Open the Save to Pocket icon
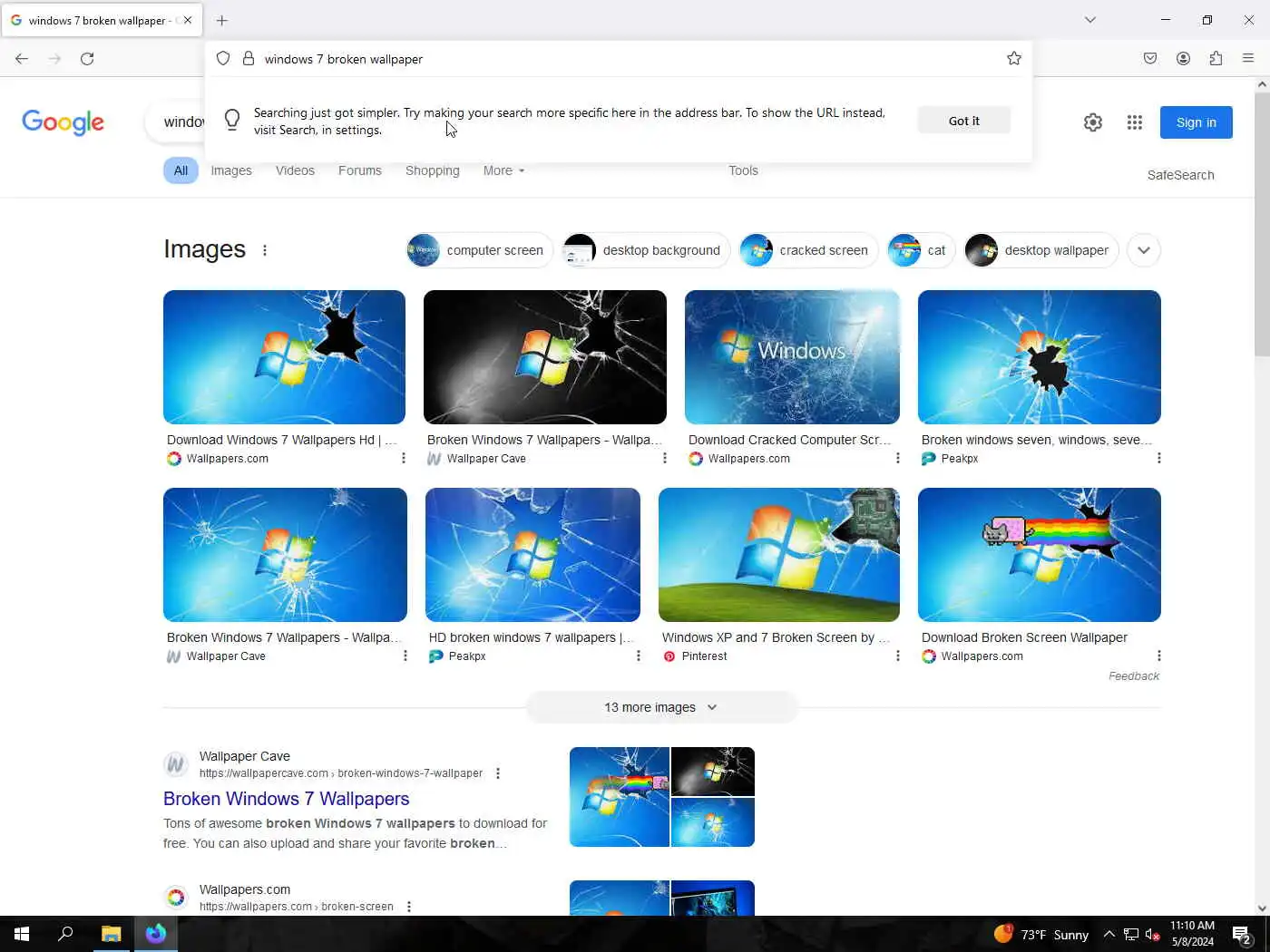Viewport: 1270px width, 952px height. [x=1150, y=59]
